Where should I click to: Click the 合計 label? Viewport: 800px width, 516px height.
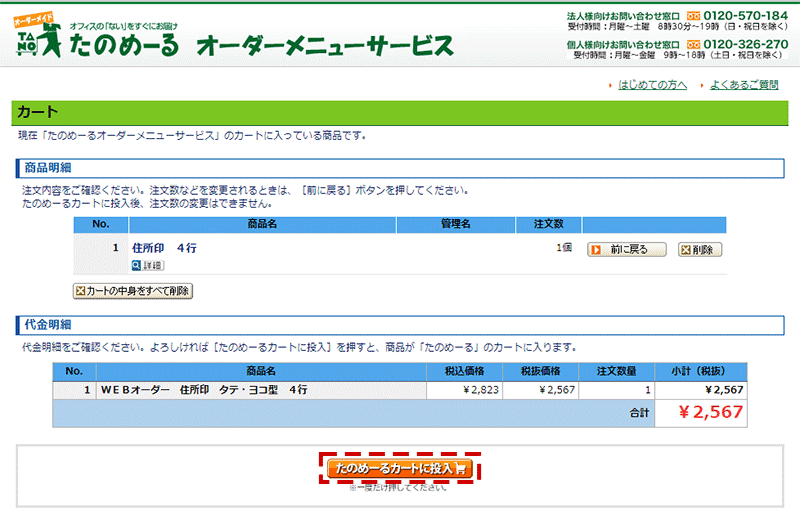[639, 413]
